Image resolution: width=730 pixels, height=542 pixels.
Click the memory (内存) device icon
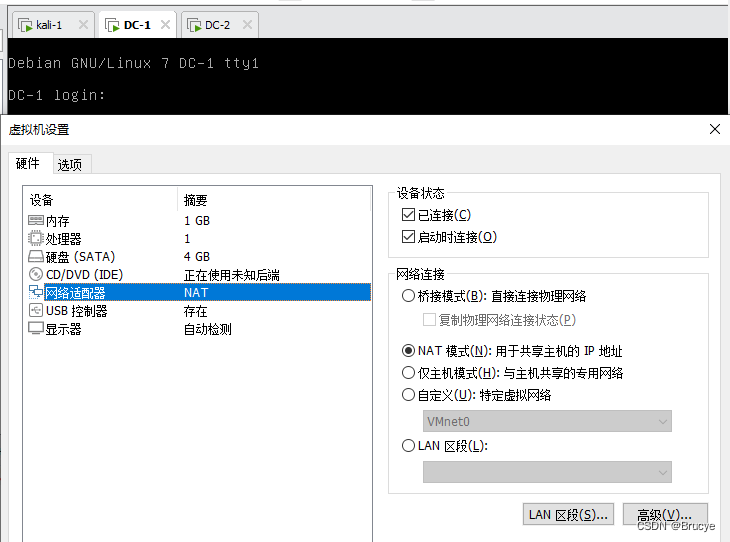pyautogui.click(x=36, y=220)
